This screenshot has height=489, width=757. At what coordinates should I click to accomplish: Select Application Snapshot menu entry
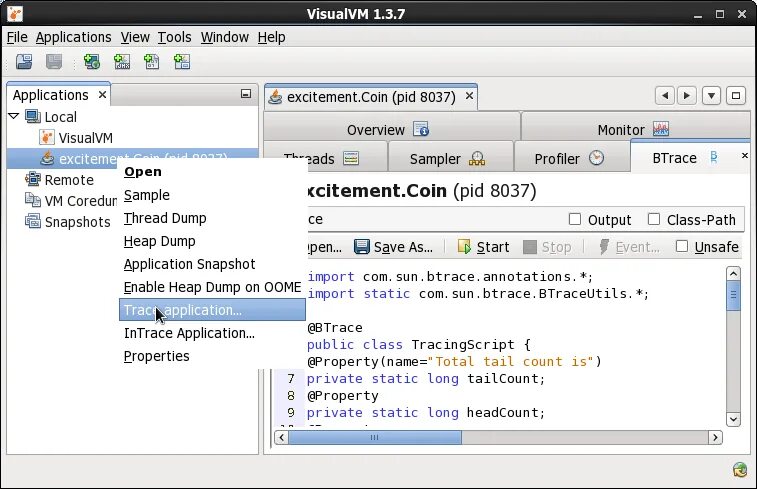(x=212, y=264)
